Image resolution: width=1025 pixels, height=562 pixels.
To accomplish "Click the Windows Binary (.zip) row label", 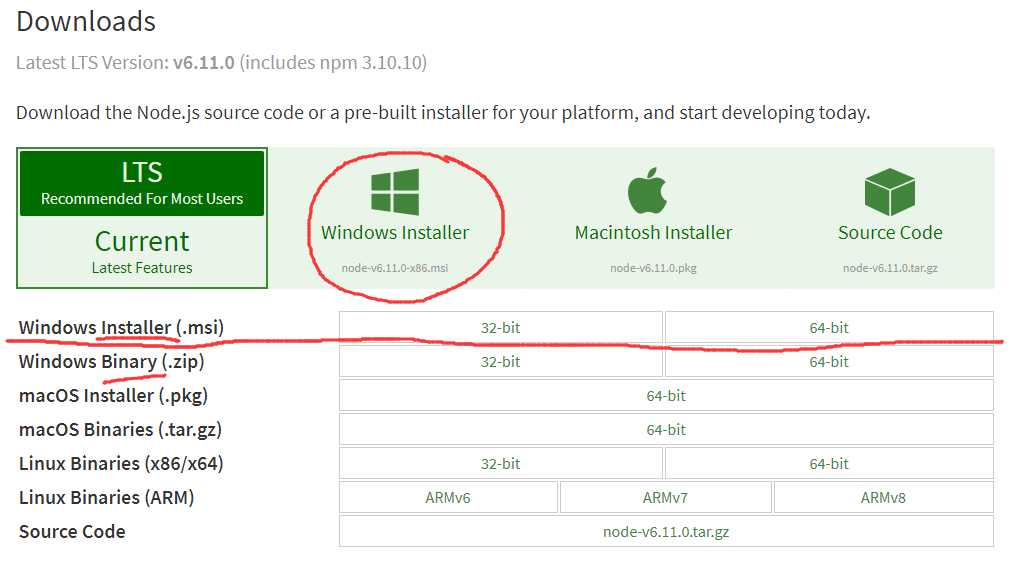I will tap(111, 361).
